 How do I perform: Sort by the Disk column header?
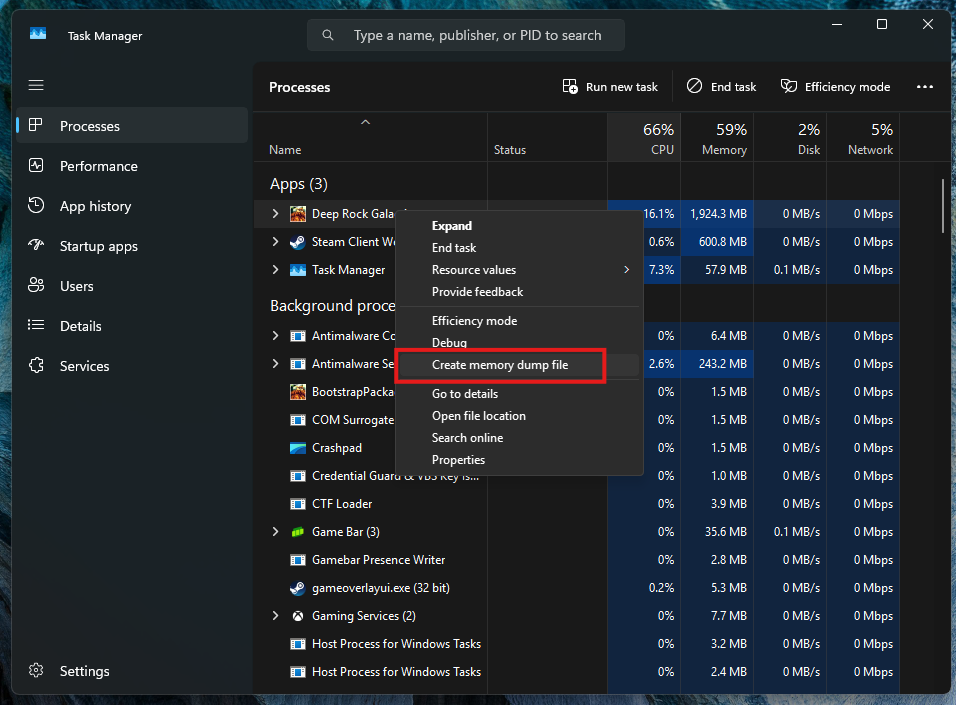coord(790,137)
